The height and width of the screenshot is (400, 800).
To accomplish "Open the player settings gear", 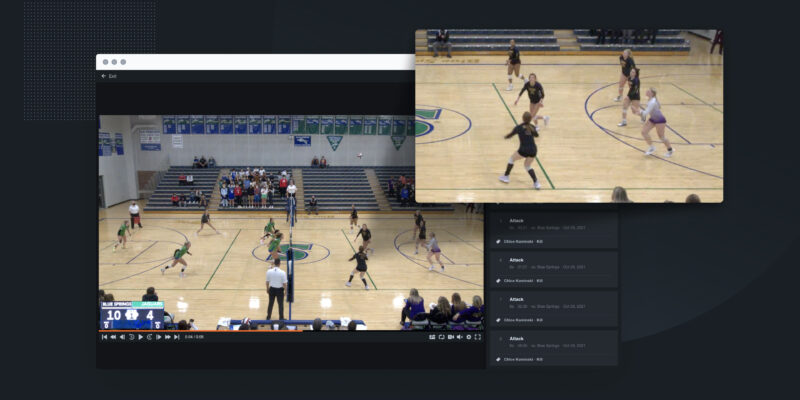I will pyautogui.click(x=468, y=337).
